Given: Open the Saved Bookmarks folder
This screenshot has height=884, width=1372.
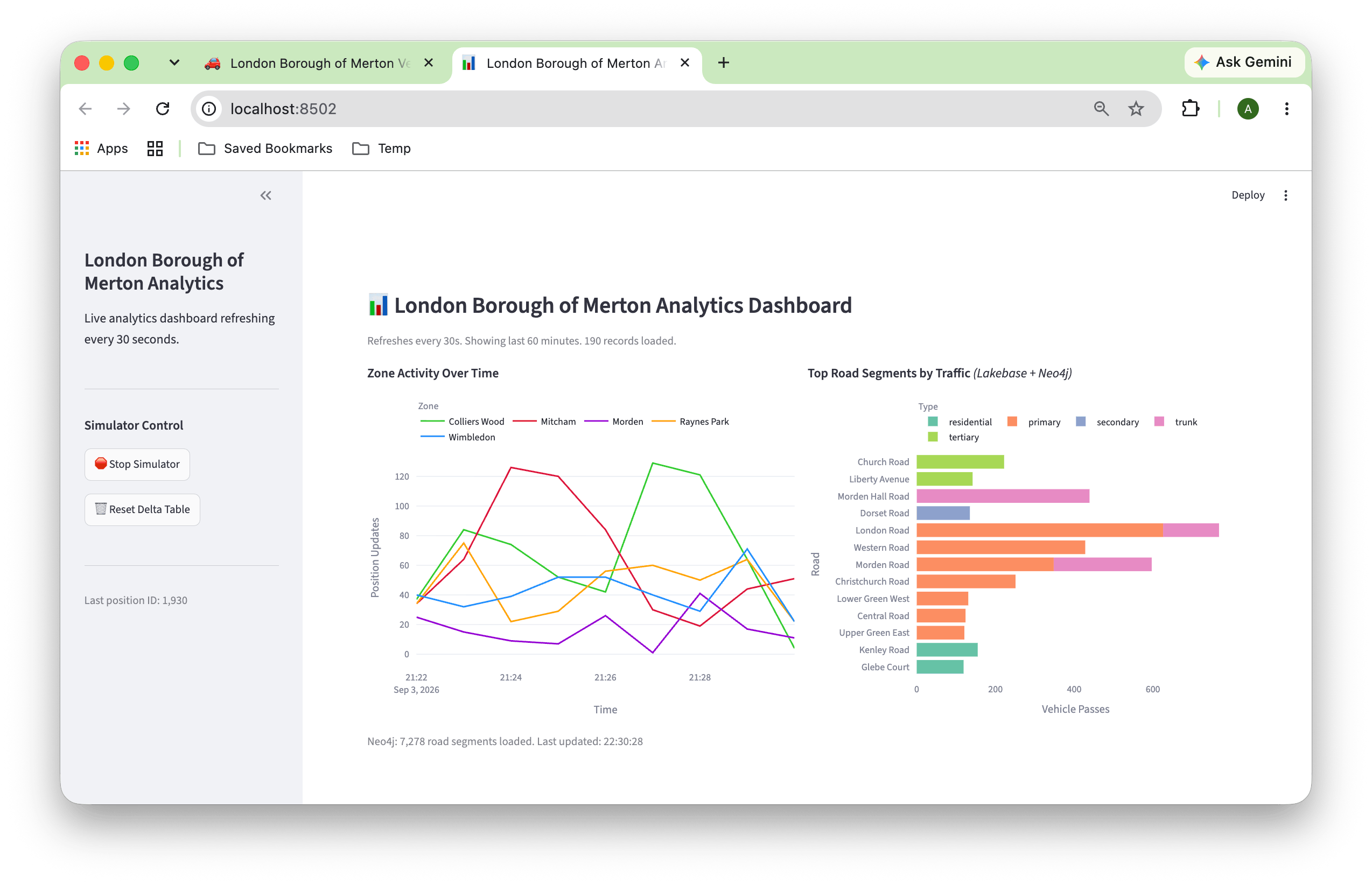Looking at the screenshot, I should pyautogui.click(x=265, y=148).
